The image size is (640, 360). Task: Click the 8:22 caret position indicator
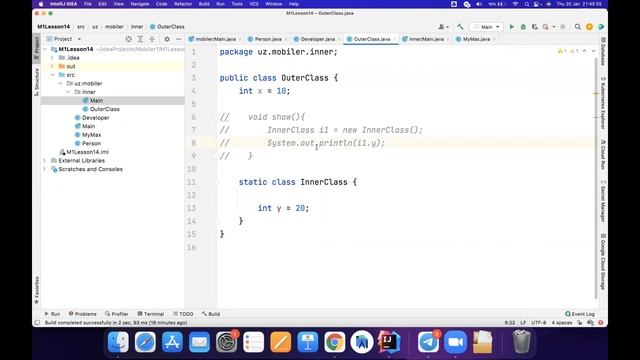click(x=510, y=322)
